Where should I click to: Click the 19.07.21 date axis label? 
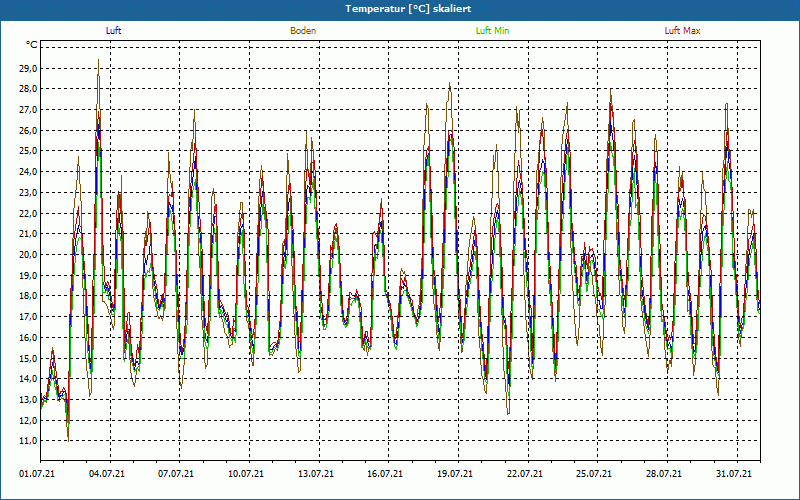455,474
